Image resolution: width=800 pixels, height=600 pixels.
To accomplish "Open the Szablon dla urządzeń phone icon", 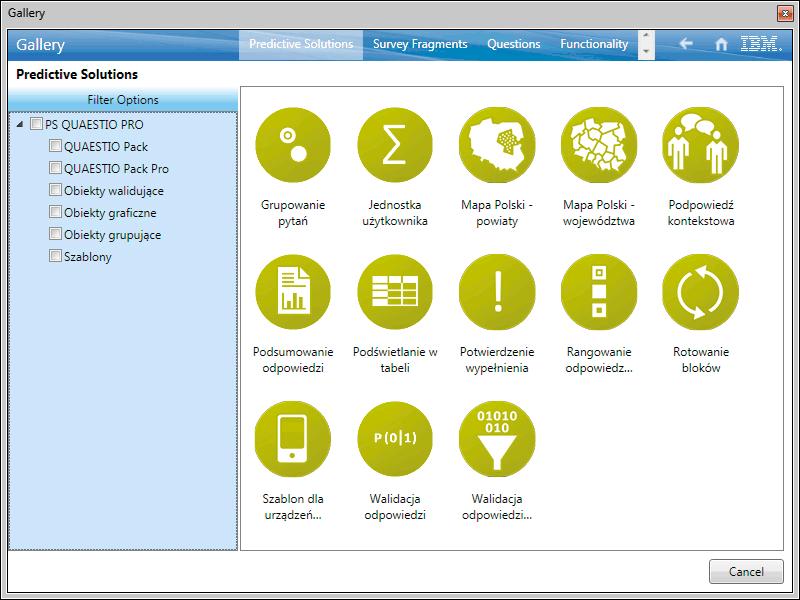I will (293, 439).
